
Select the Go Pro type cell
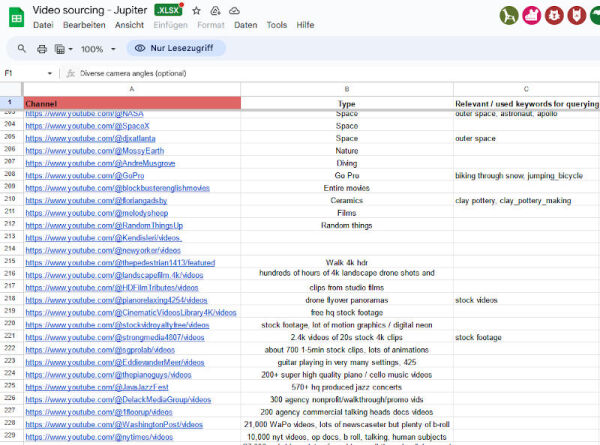click(347, 176)
